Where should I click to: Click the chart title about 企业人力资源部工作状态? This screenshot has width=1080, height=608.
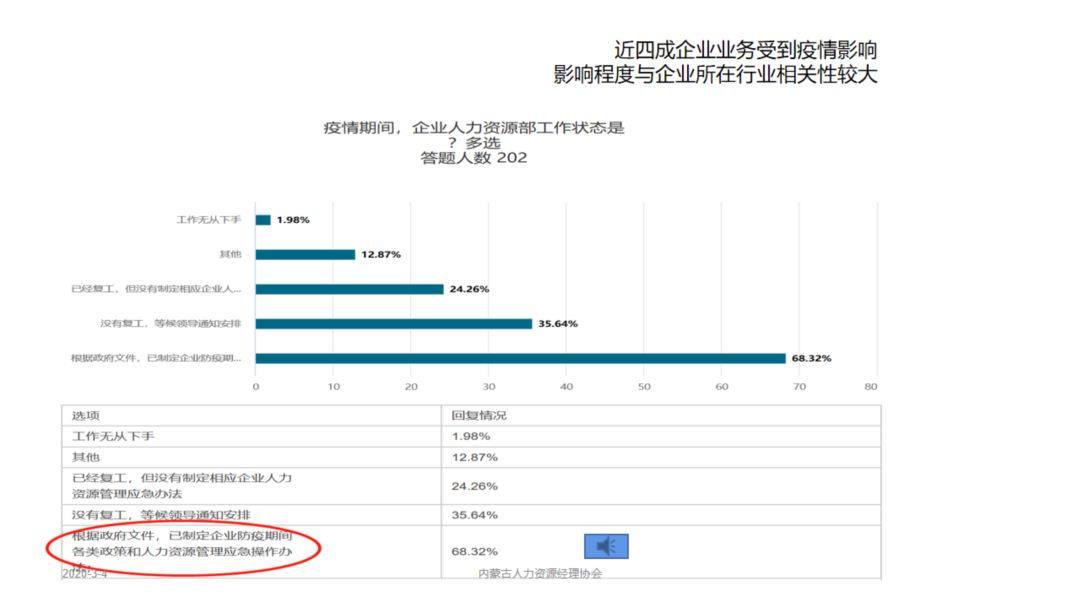[x=474, y=128]
